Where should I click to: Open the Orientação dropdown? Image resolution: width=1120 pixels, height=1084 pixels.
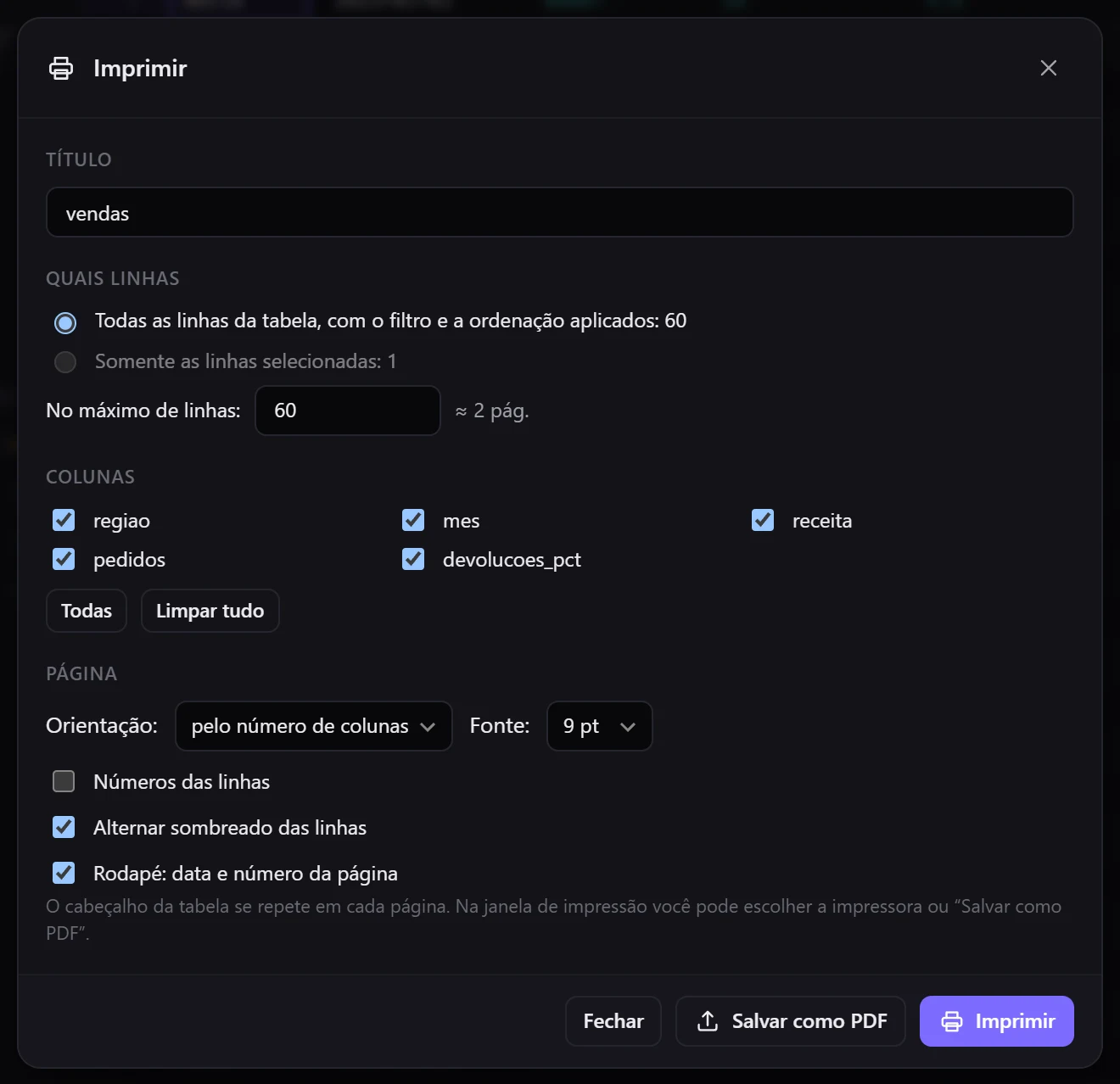pyautogui.click(x=314, y=726)
